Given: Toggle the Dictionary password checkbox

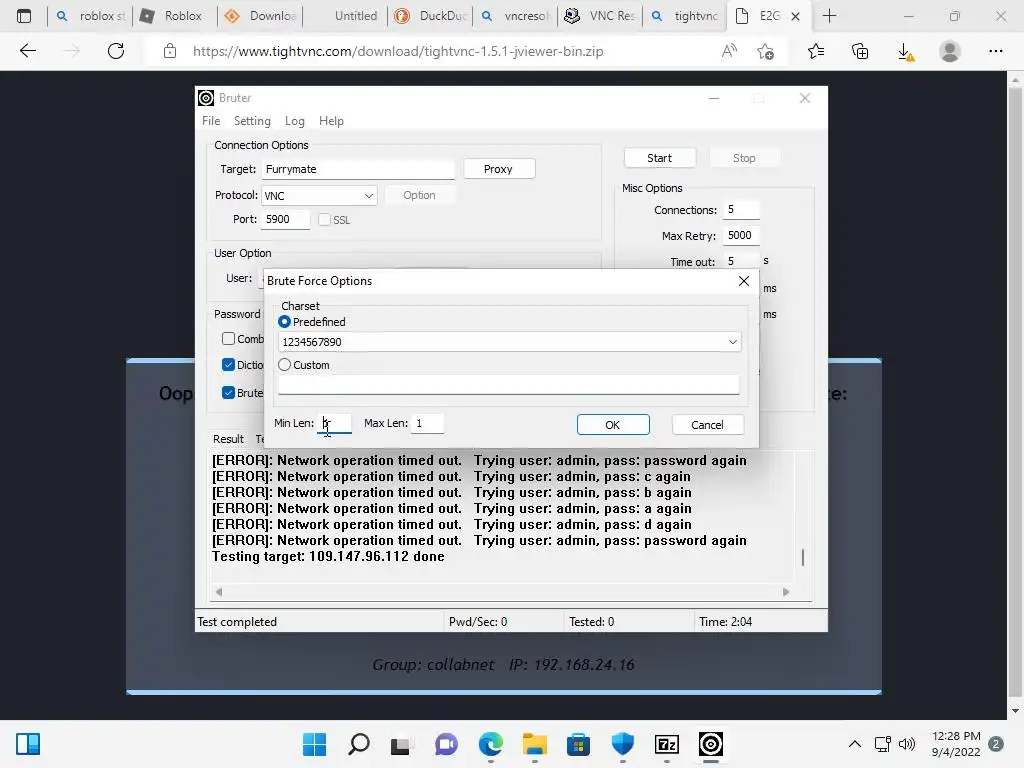Looking at the screenshot, I should pos(228,364).
